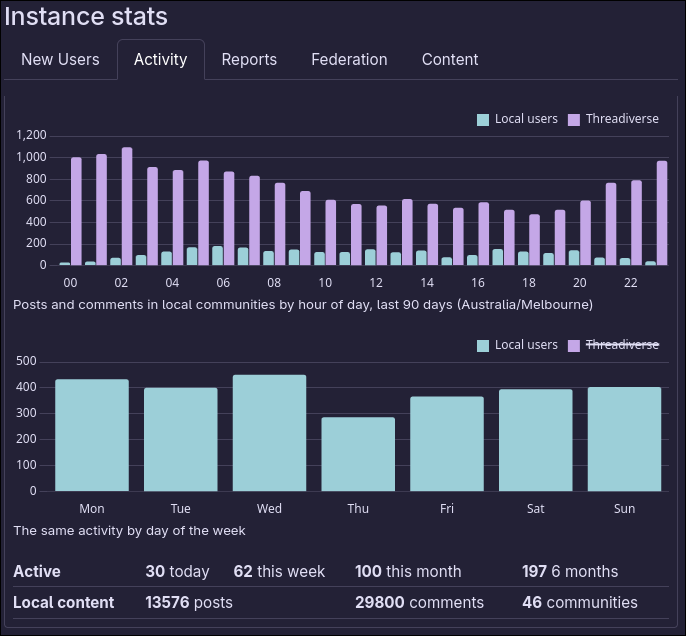Click purple Threadiverse bar at hour 00
686x636 pixels.
76,211
